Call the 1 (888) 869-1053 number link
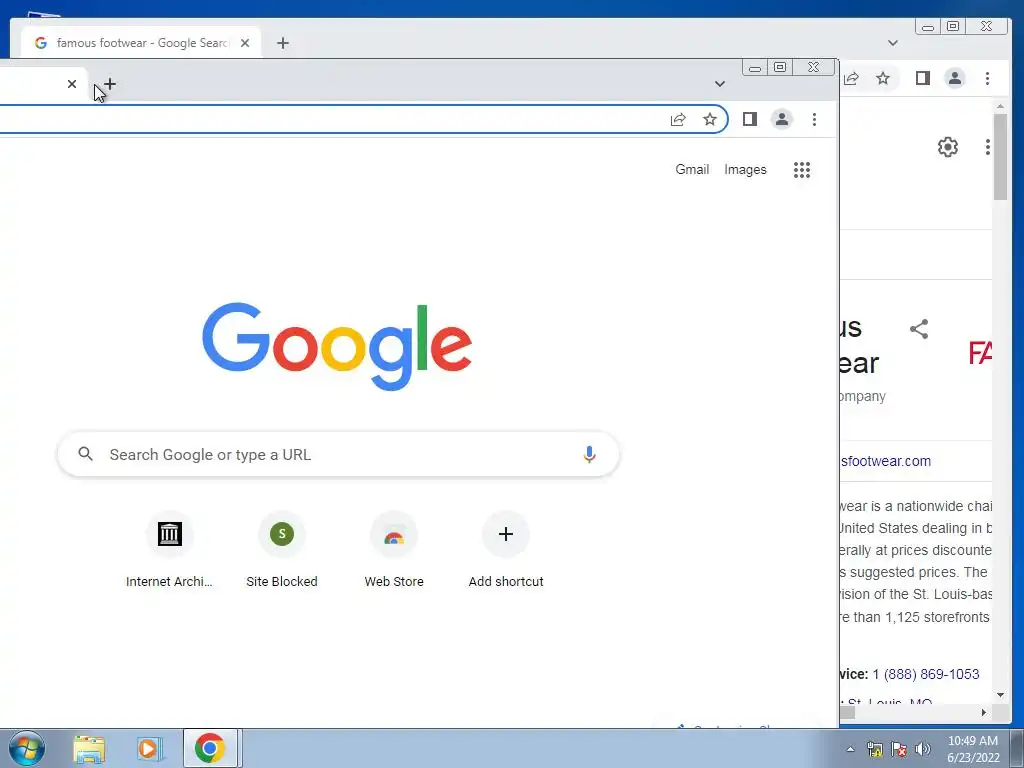The height and width of the screenshot is (768, 1024). (926, 674)
